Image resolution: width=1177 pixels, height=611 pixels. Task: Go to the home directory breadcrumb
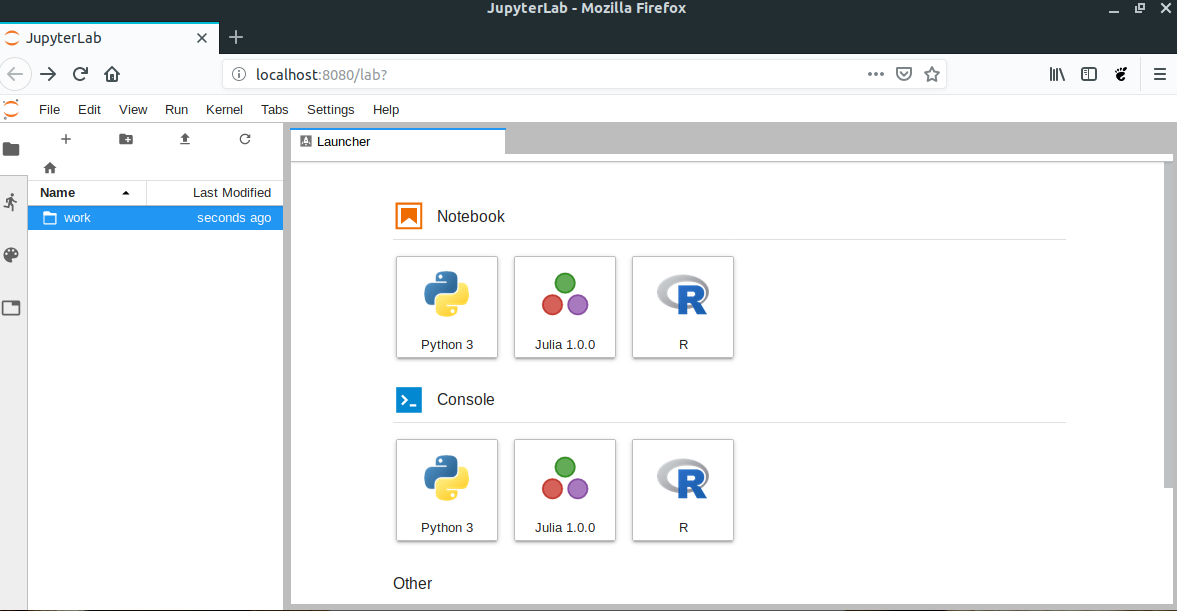50,167
